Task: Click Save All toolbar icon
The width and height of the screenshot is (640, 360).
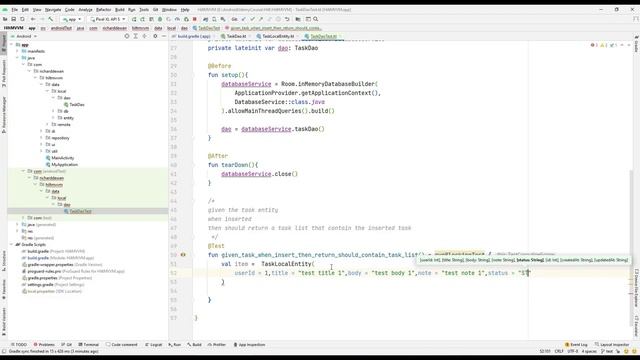Action: (13, 19)
